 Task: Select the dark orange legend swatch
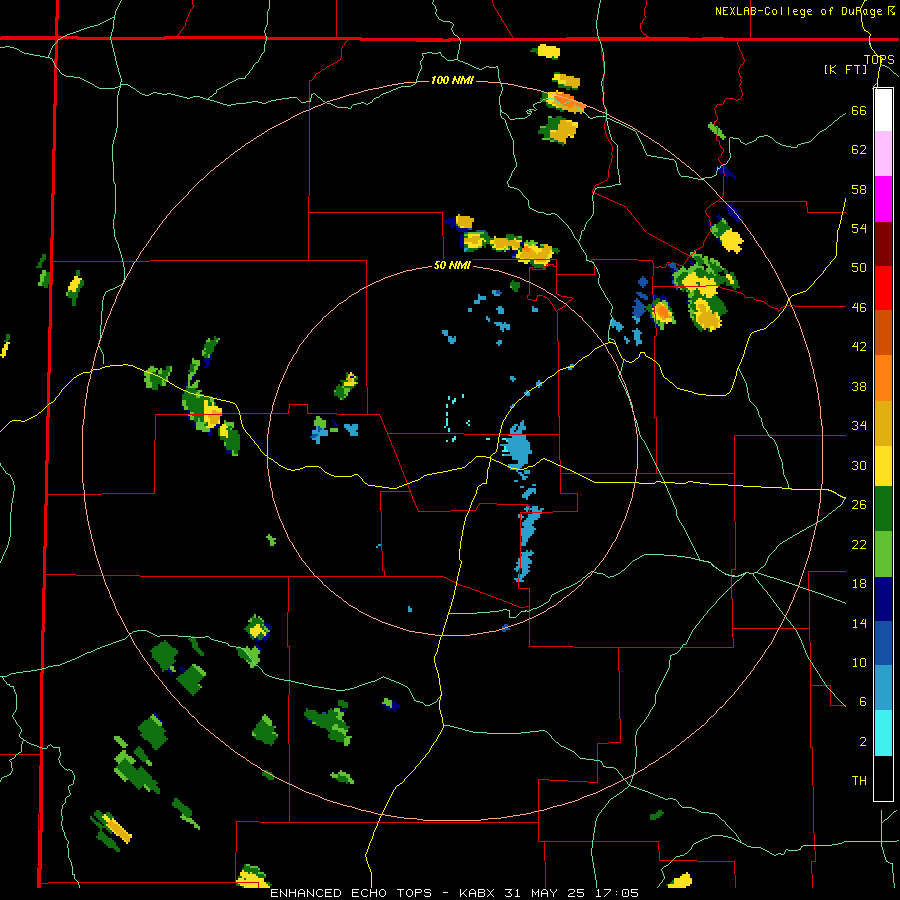[883, 332]
